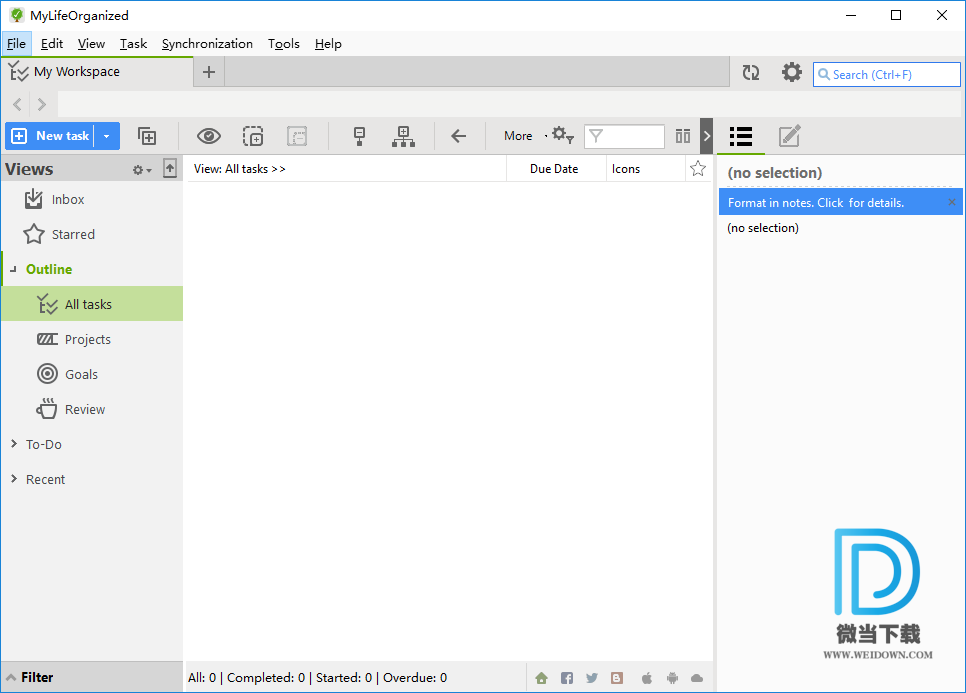Screen dimensions: 966x693
Task: Select the Projects view
Action: click(92, 339)
